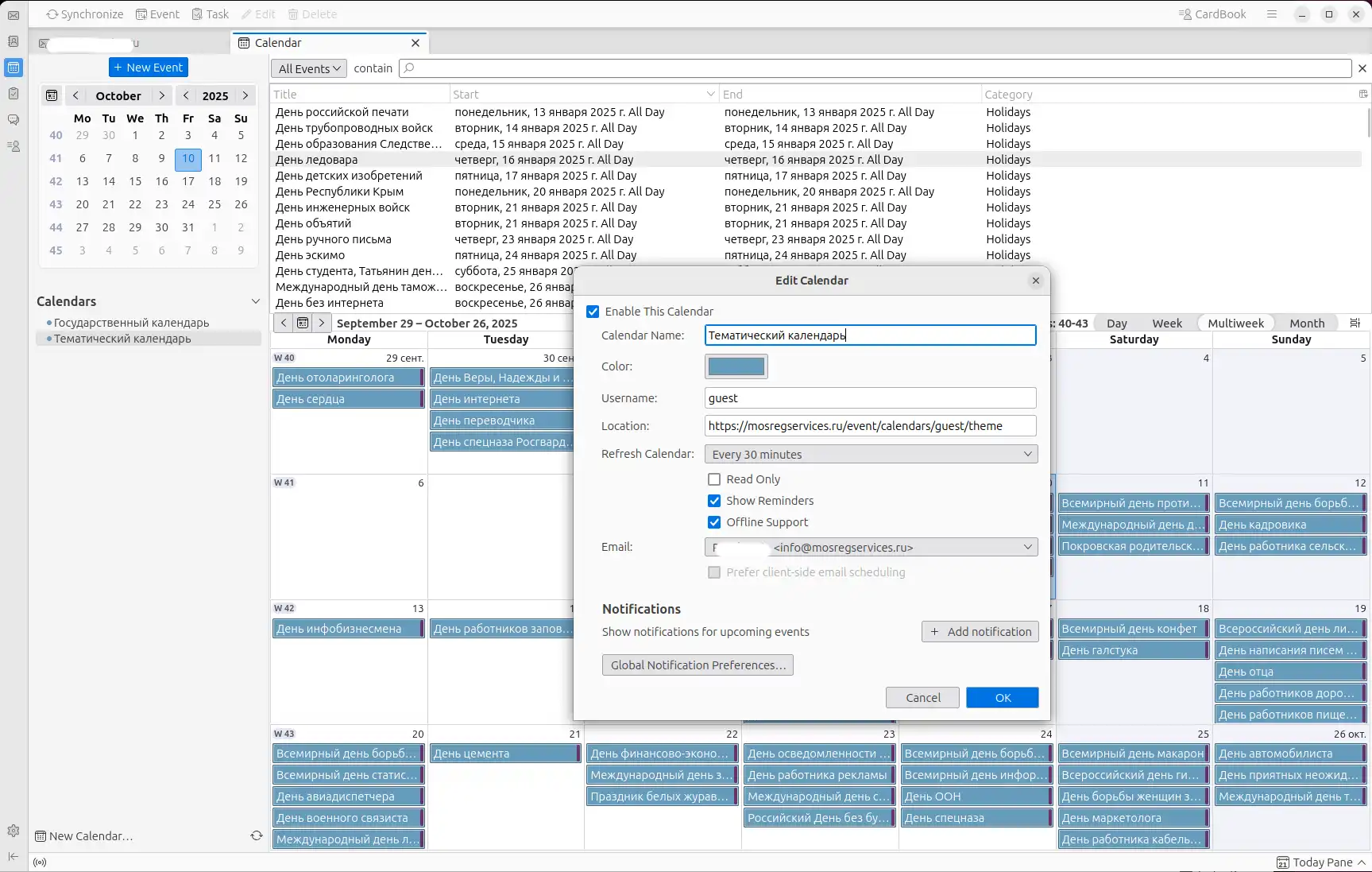The width and height of the screenshot is (1372, 872).
Task: Enable the Read Only checkbox
Action: click(x=714, y=479)
